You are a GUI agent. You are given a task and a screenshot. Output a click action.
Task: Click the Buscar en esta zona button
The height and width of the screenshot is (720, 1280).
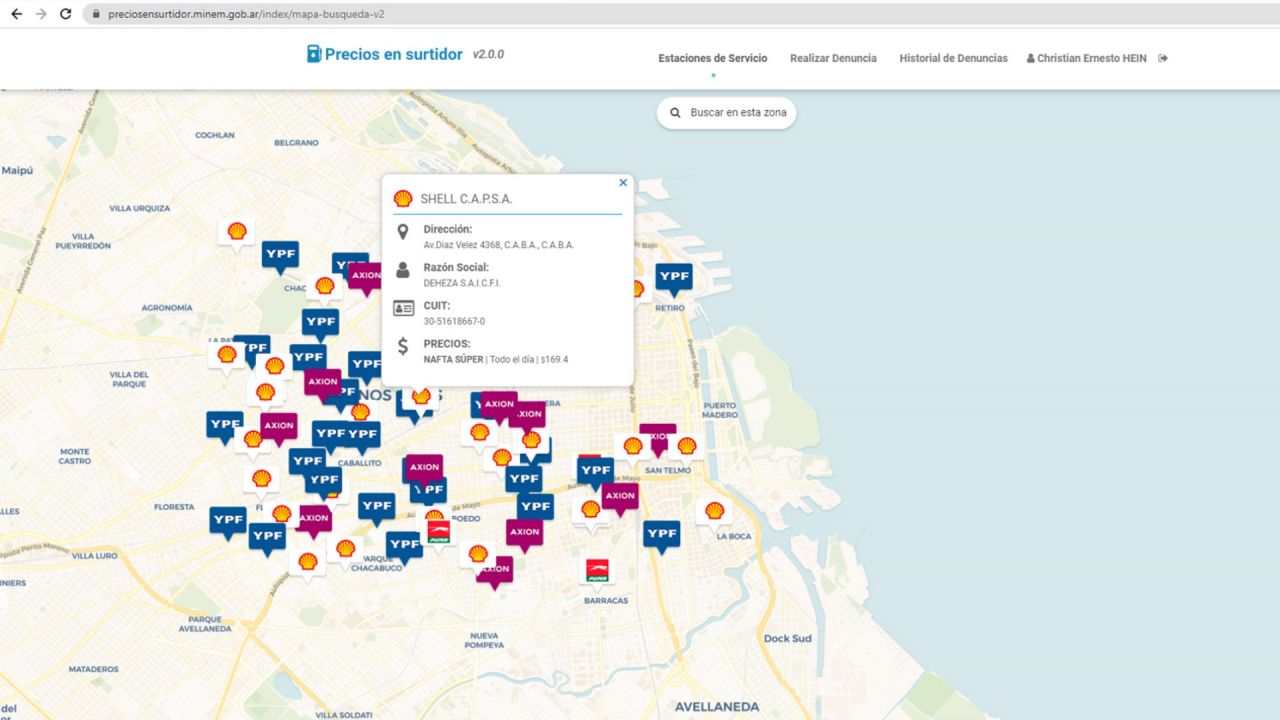click(727, 113)
